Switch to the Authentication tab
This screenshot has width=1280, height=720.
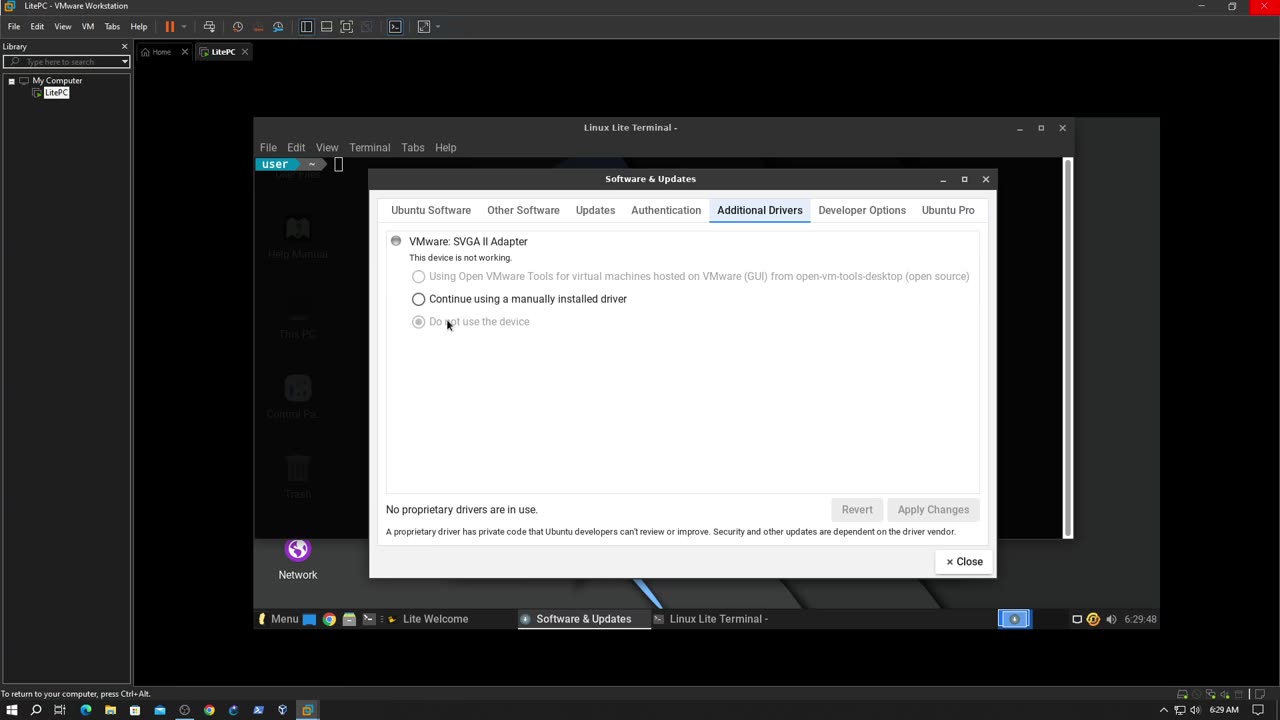point(666,210)
